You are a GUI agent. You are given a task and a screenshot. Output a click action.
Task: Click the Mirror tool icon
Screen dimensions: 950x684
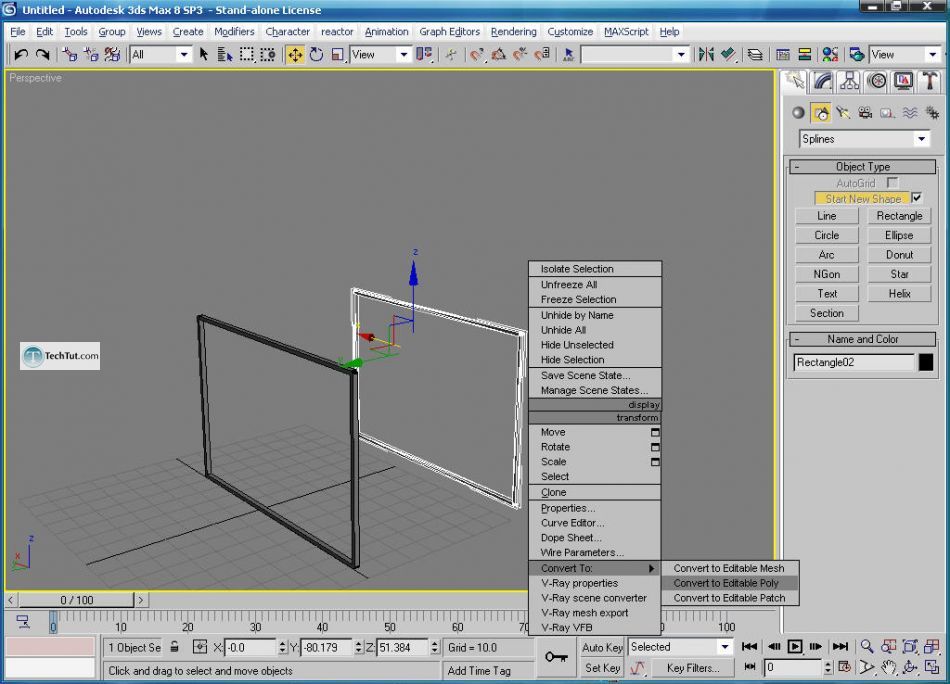click(706, 55)
